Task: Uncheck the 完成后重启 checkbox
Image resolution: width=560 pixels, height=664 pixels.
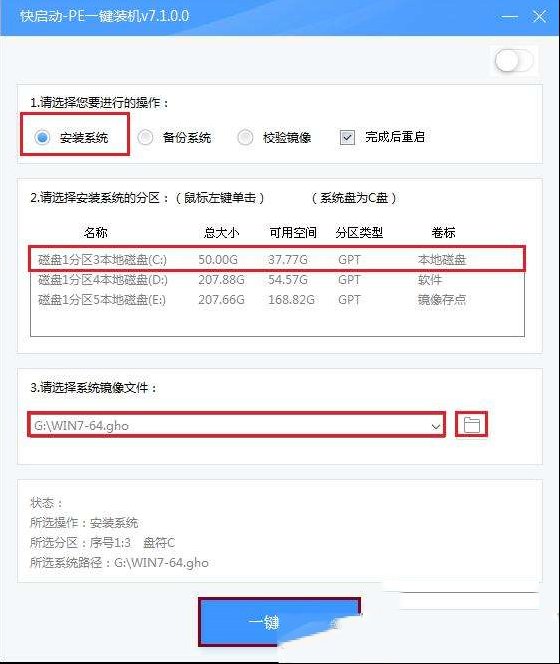Action: pyautogui.click(x=347, y=137)
